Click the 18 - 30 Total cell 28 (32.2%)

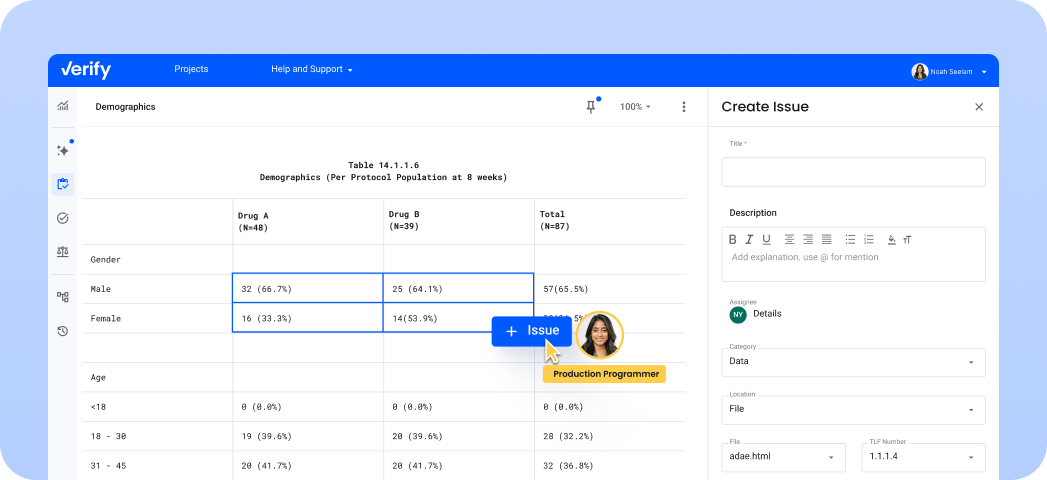pos(610,436)
